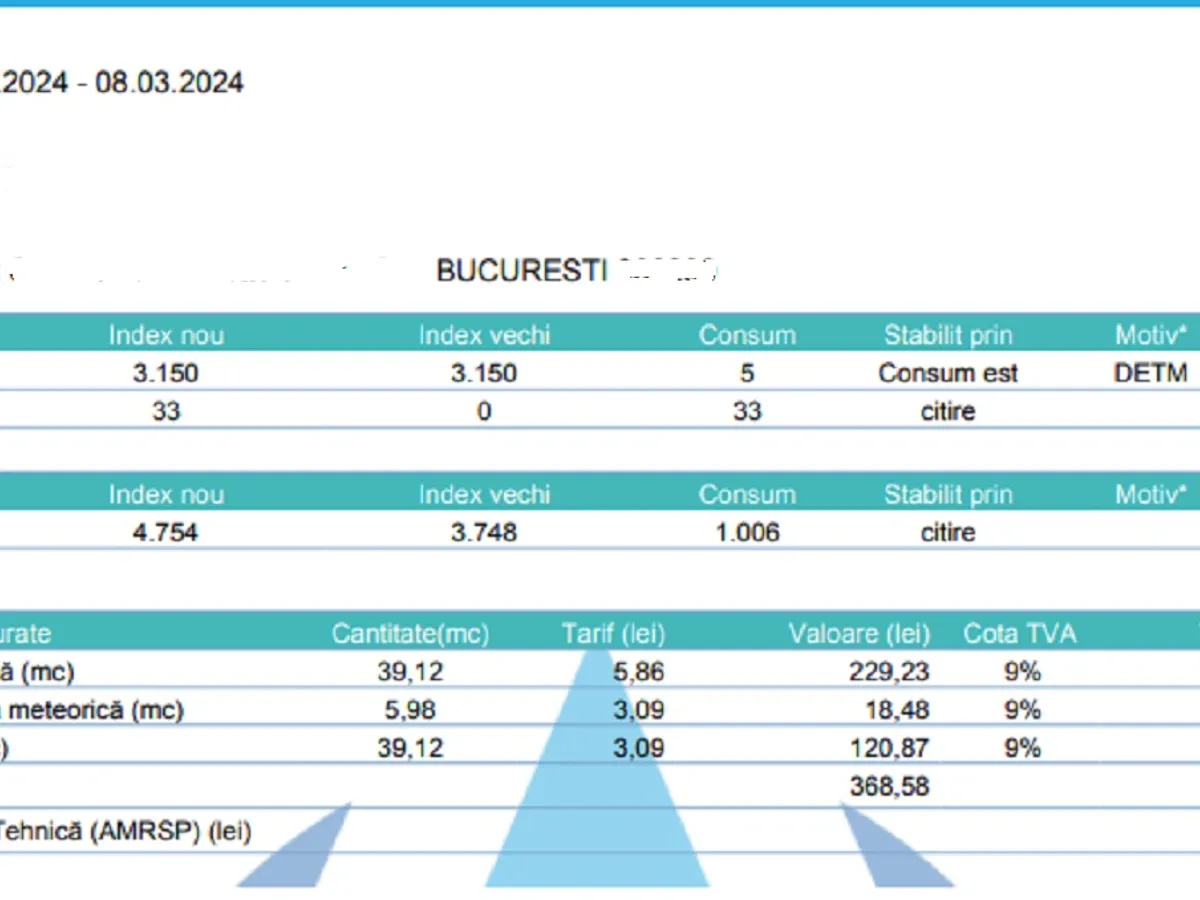Click the Cota TVA column header

(x=1019, y=634)
